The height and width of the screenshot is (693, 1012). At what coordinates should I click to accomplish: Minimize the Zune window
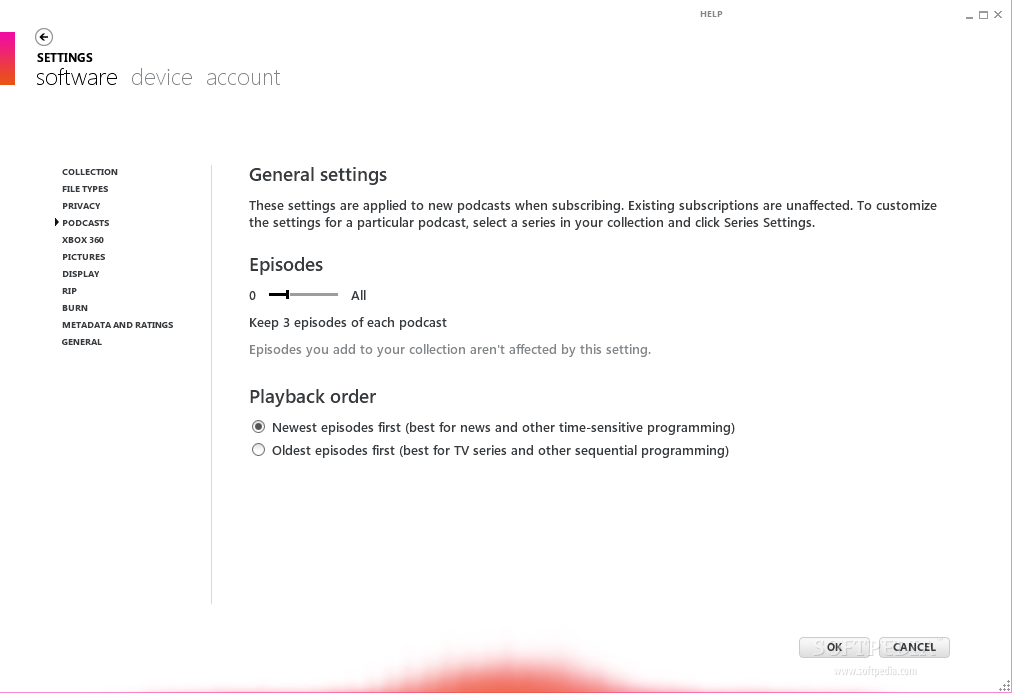point(969,15)
